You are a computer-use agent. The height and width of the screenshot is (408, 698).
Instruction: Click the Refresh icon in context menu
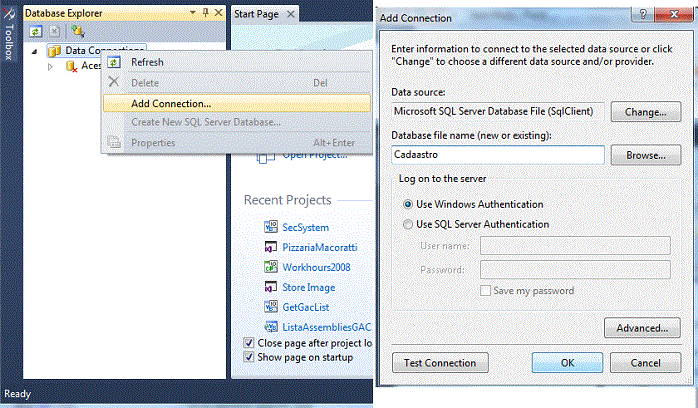coord(114,62)
